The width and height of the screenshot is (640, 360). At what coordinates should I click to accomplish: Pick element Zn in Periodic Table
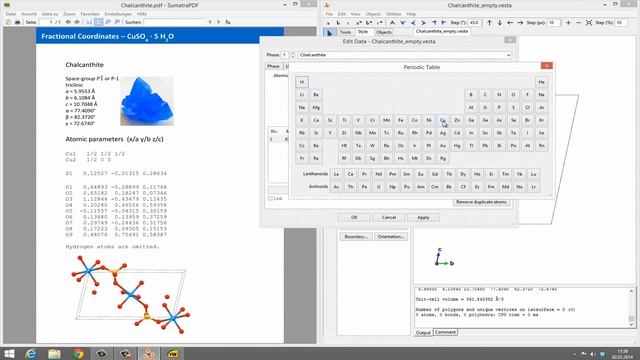click(x=457, y=120)
